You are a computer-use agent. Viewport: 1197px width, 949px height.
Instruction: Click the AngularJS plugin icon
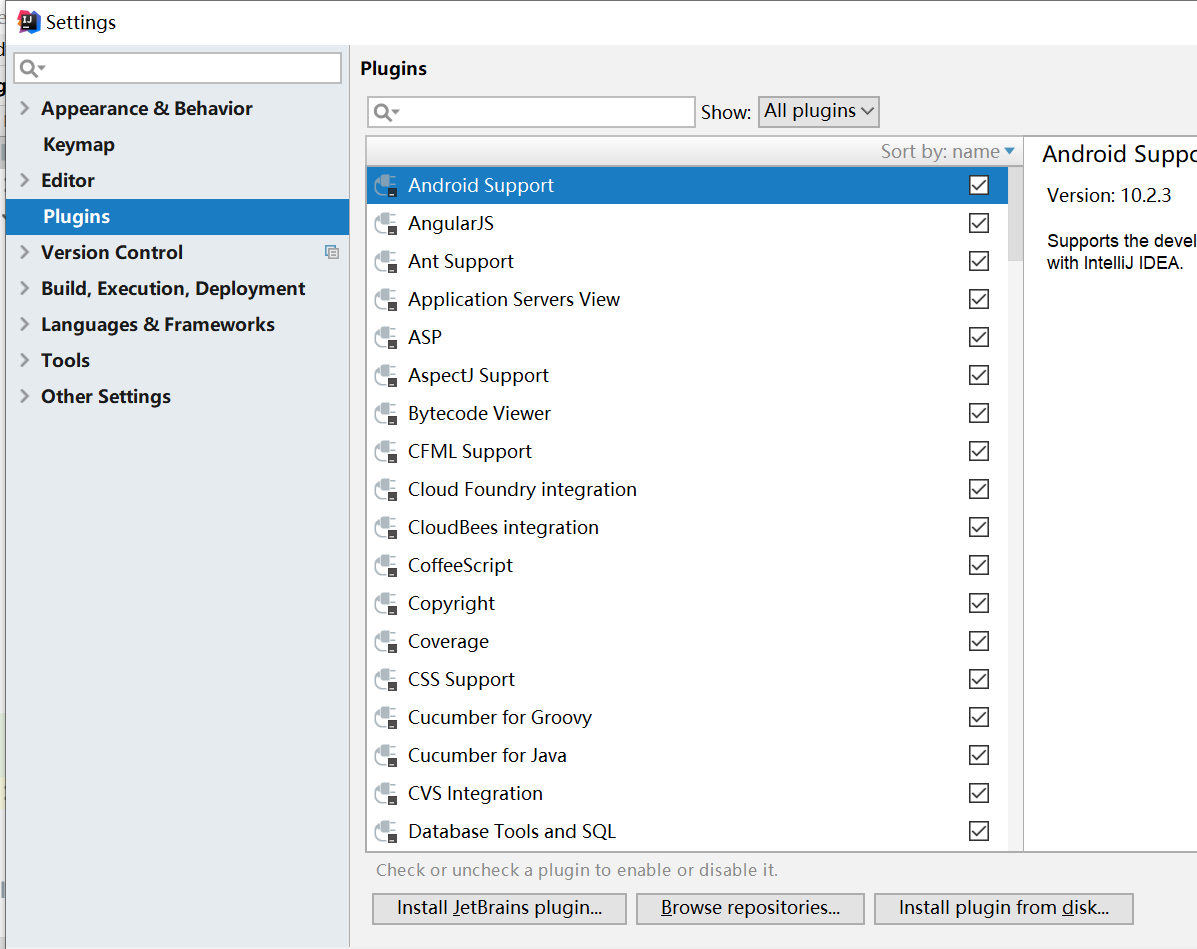[x=386, y=224]
